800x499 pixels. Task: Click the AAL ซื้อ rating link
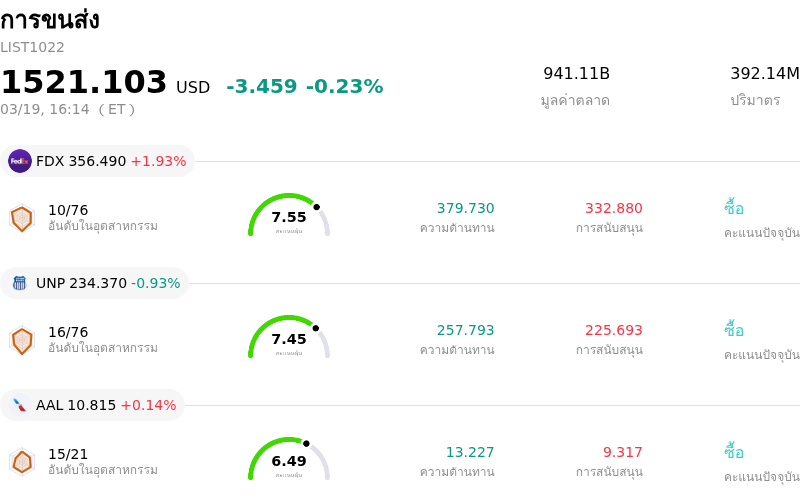coord(734,452)
